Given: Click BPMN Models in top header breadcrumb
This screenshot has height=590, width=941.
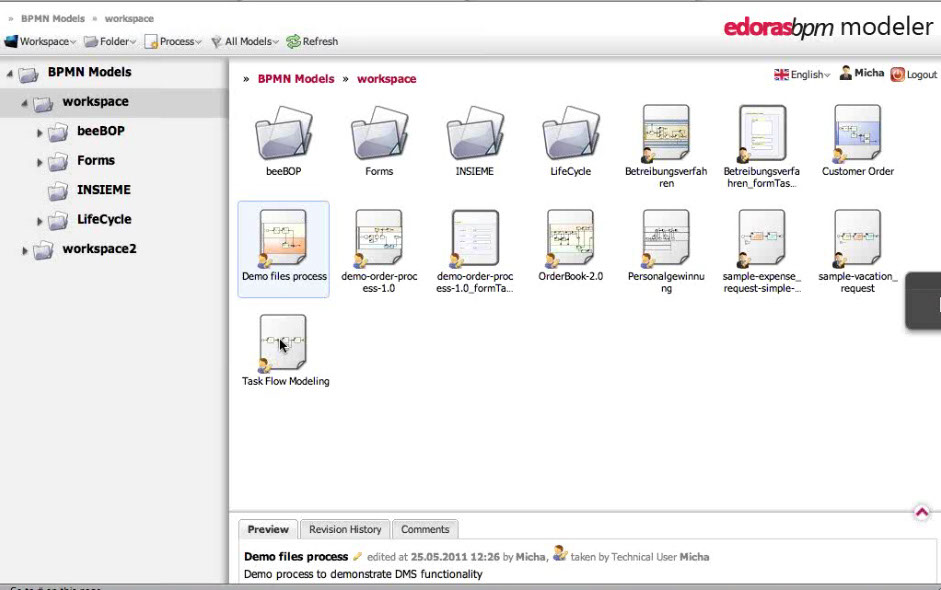Looking at the screenshot, I should 53,19.
